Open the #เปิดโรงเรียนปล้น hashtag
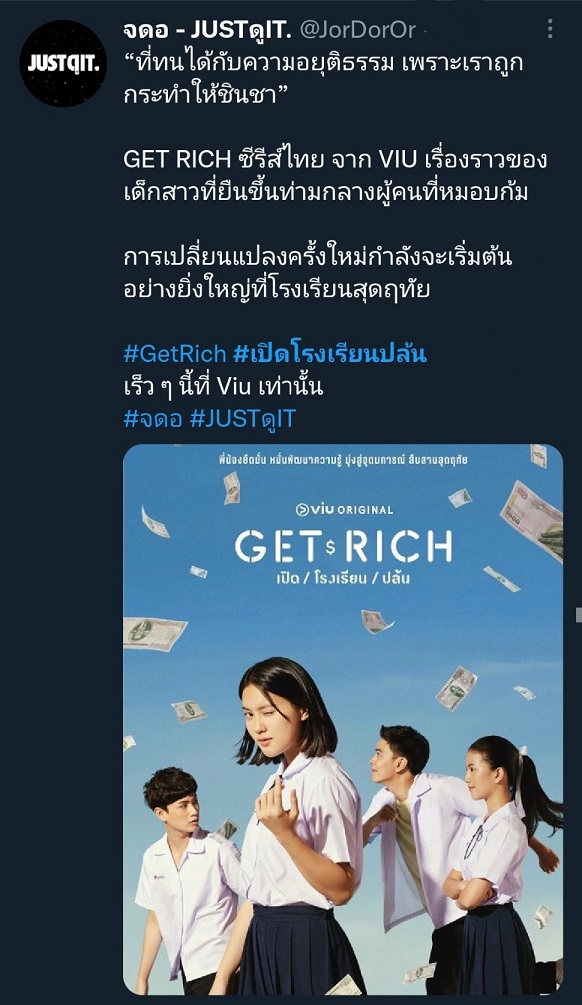The image size is (582, 1005). pyautogui.click(x=330, y=353)
